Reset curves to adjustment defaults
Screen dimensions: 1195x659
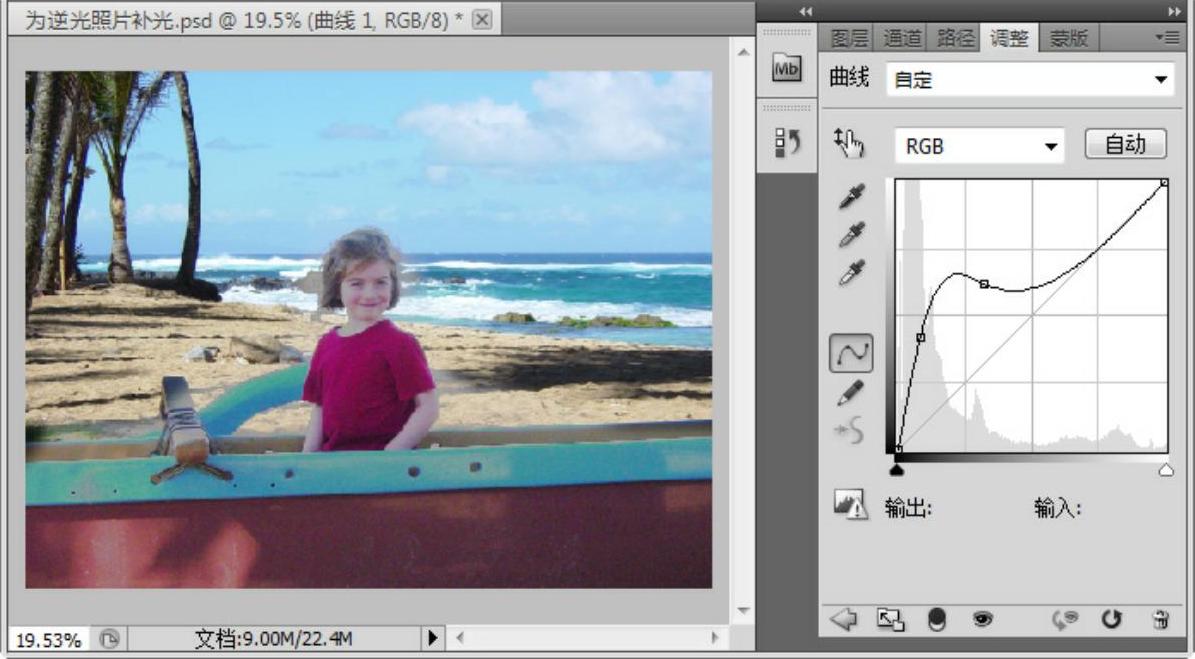tap(1111, 620)
